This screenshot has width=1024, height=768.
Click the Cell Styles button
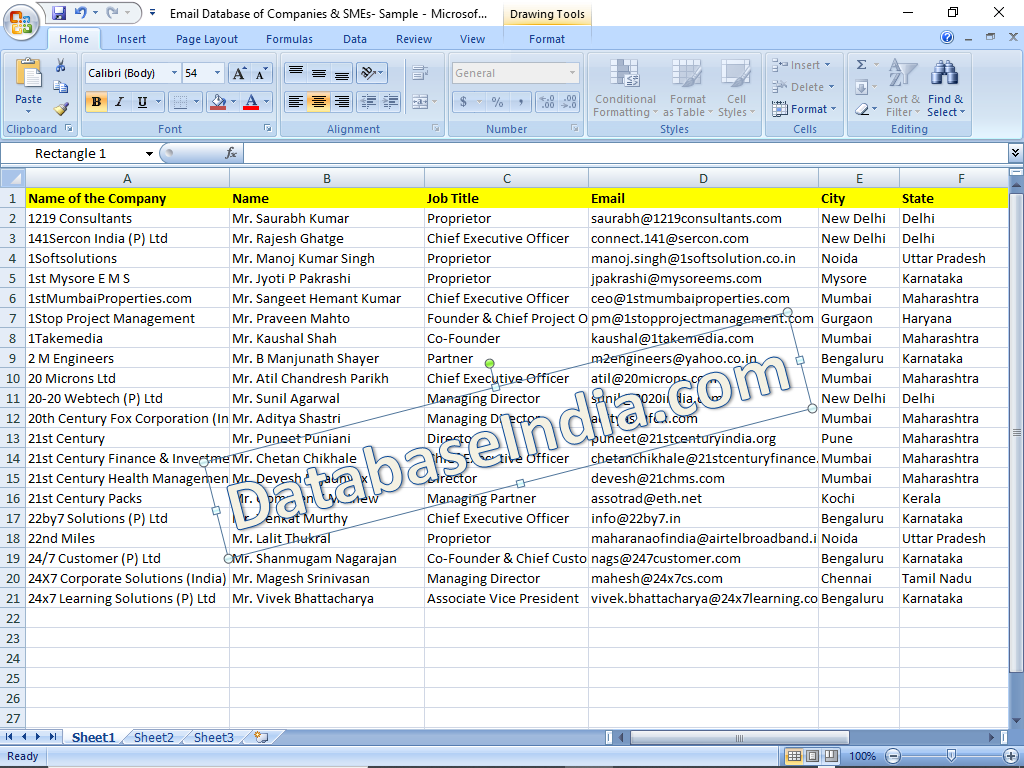coord(737,90)
